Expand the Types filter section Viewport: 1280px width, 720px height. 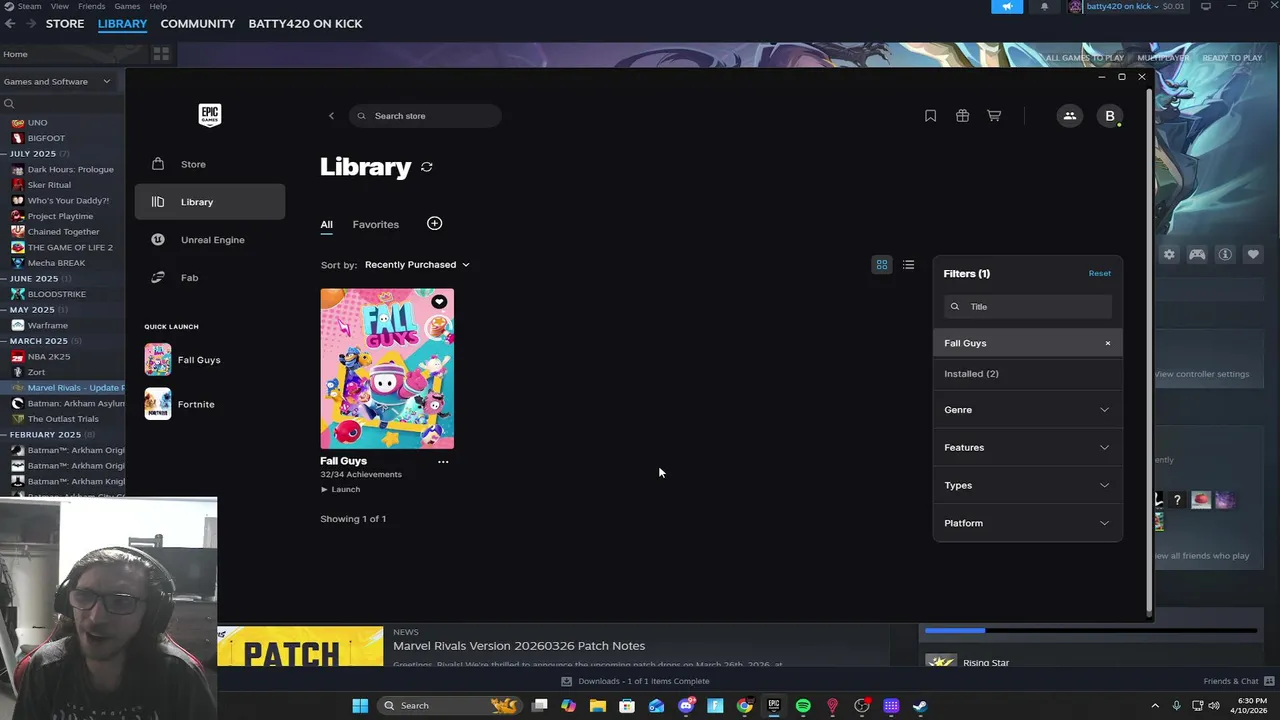(x=1027, y=486)
